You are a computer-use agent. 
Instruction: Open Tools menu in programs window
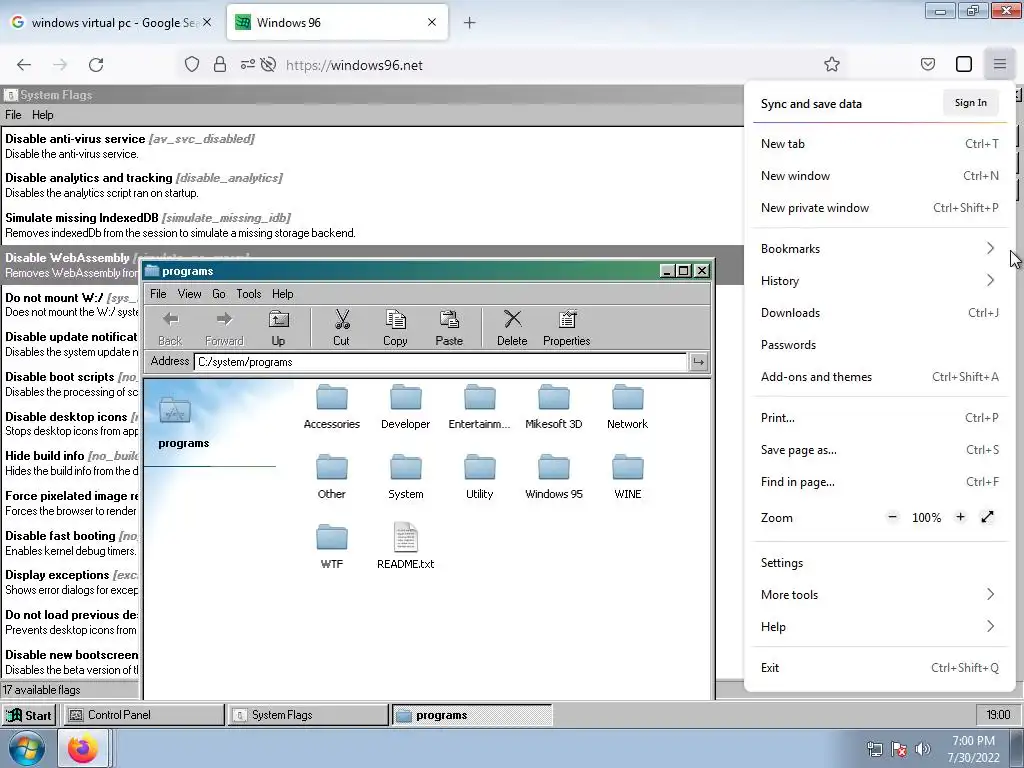[249, 294]
